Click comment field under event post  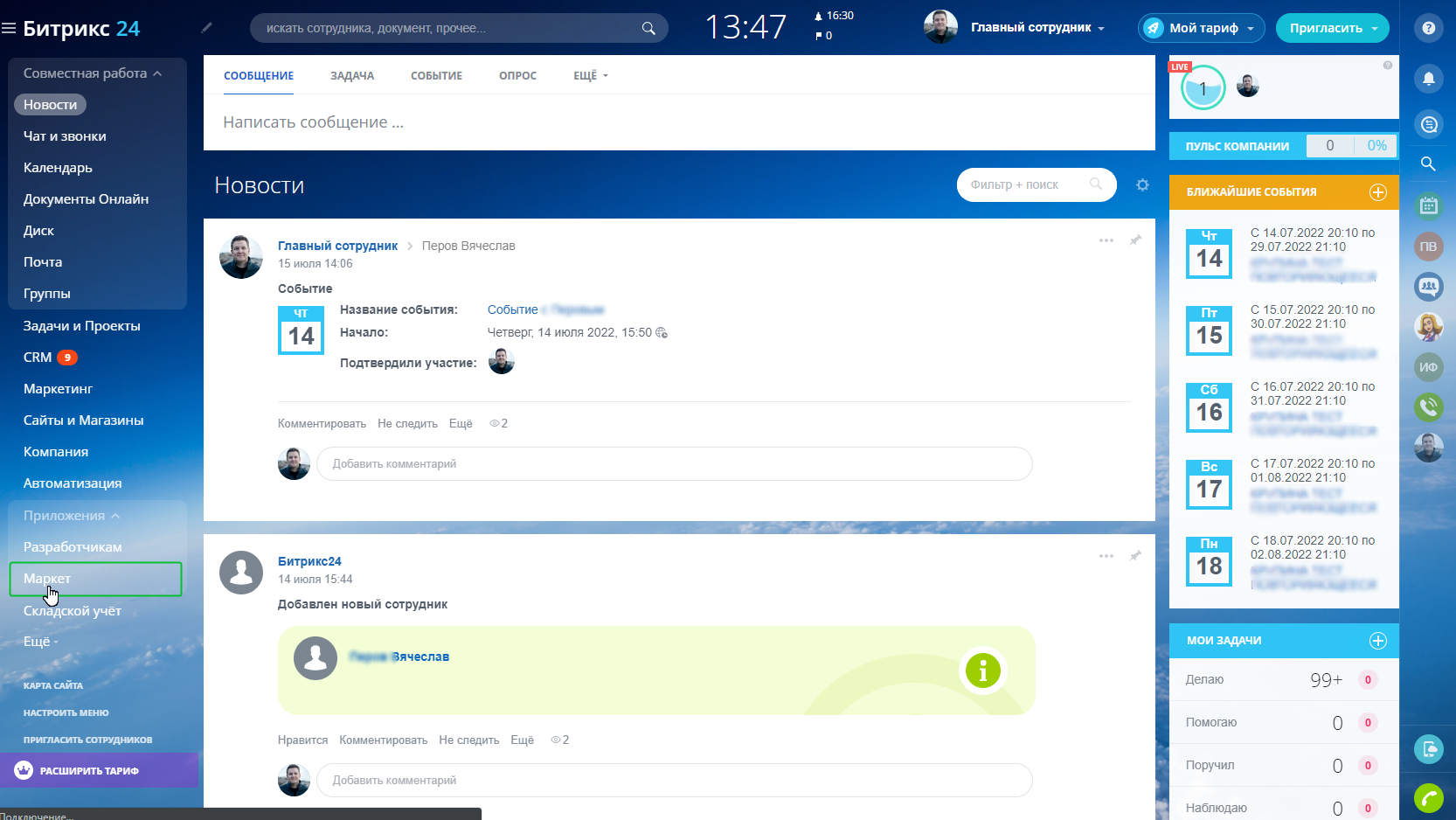point(674,464)
